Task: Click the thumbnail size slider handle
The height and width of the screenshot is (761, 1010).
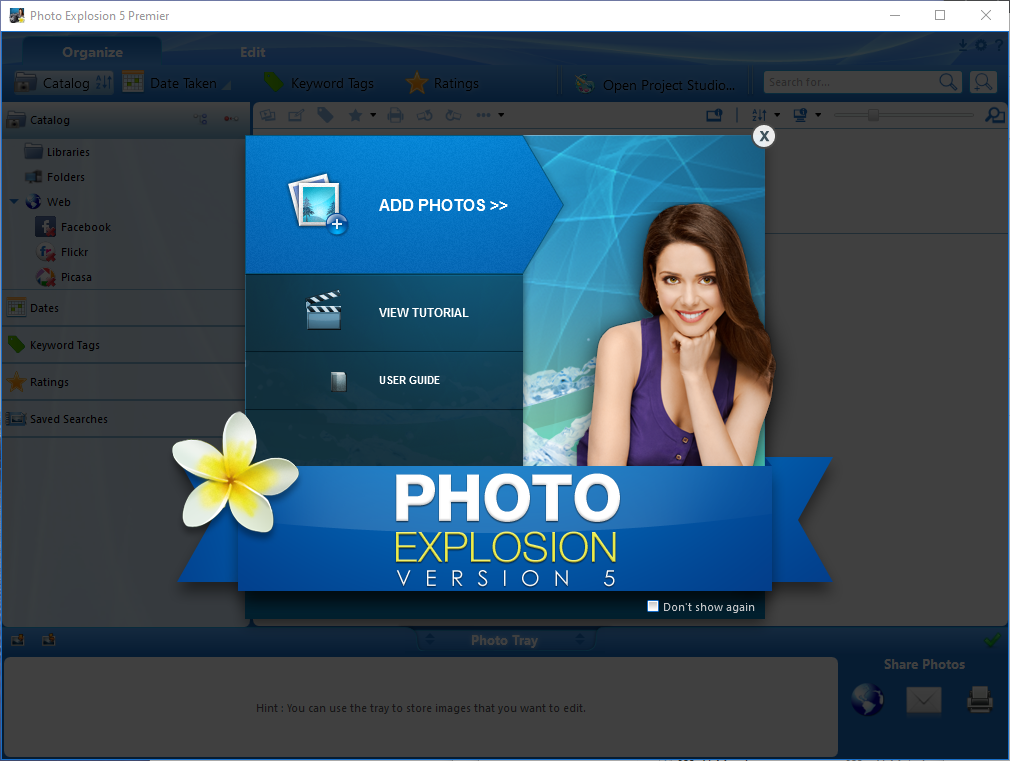Action: click(x=873, y=115)
